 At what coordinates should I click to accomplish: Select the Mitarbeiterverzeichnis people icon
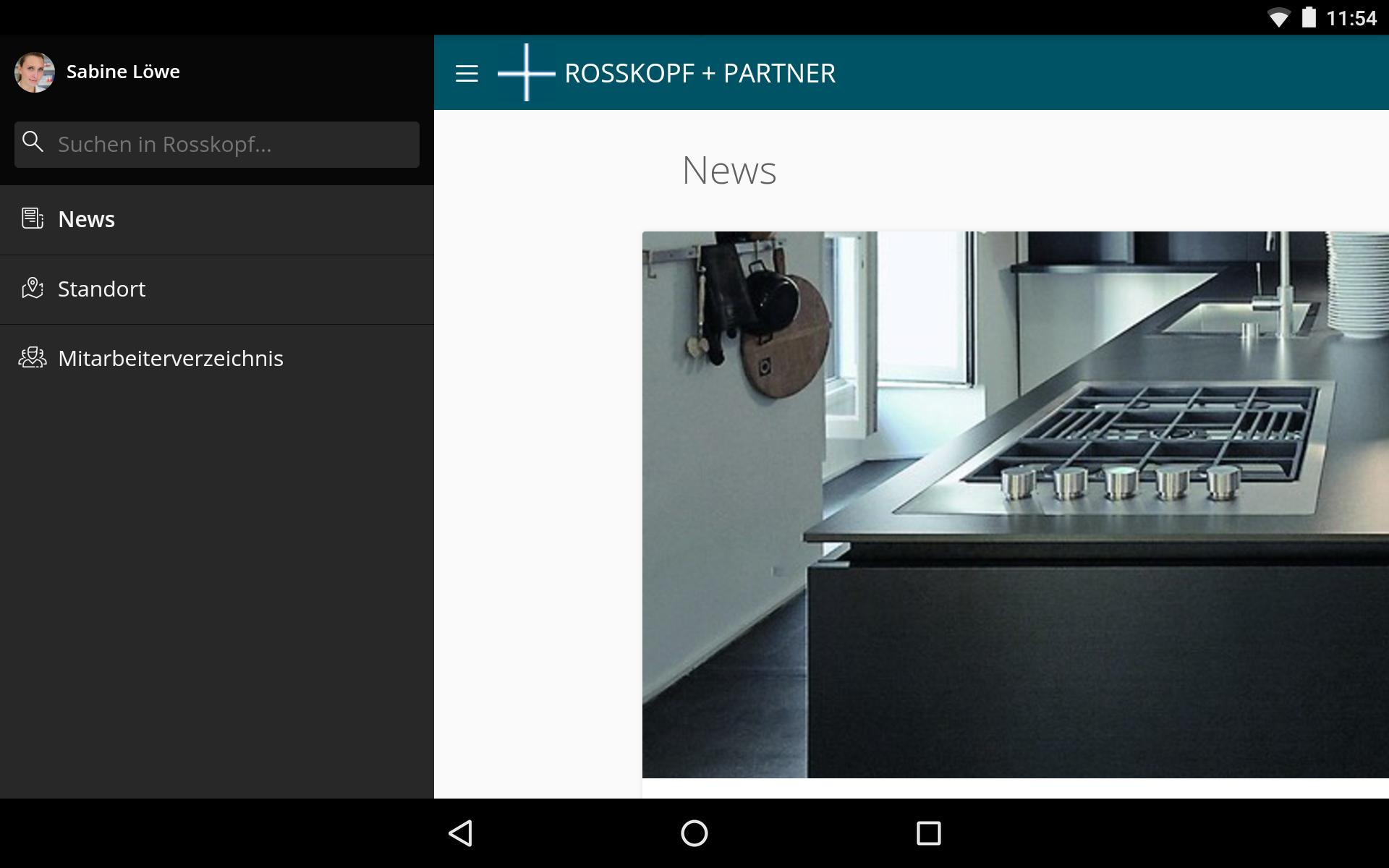pyautogui.click(x=33, y=357)
